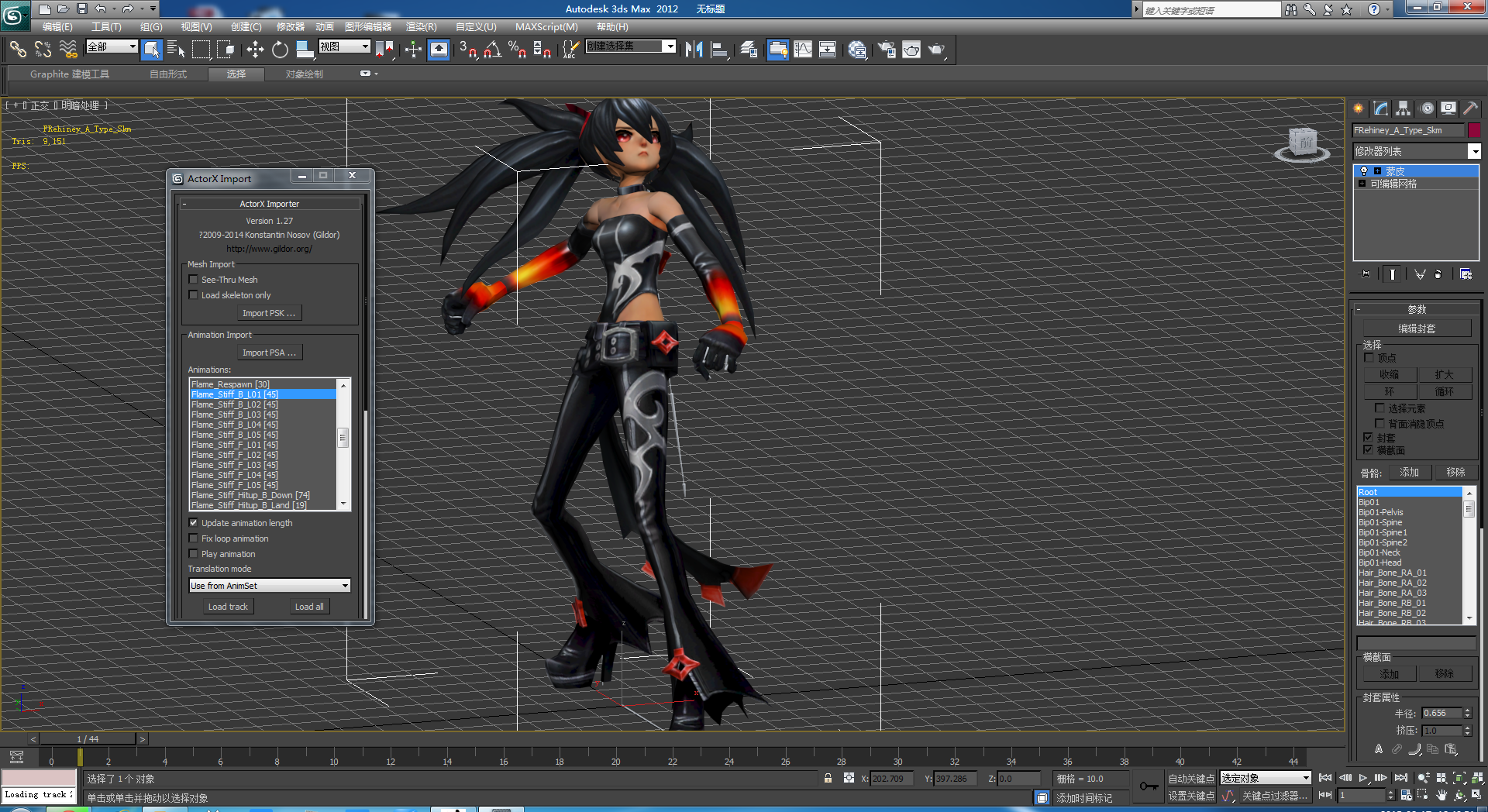1488x812 pixels.
Task: Open MAXScript(M) menu
Action: pyautogui.click(x=546, y=27)
